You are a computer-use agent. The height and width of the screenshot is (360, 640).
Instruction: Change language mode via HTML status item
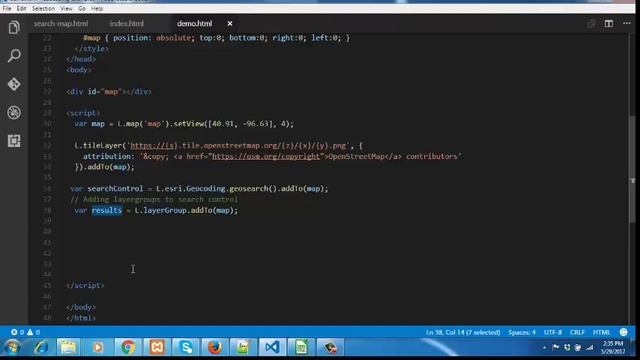click(601, 332)
